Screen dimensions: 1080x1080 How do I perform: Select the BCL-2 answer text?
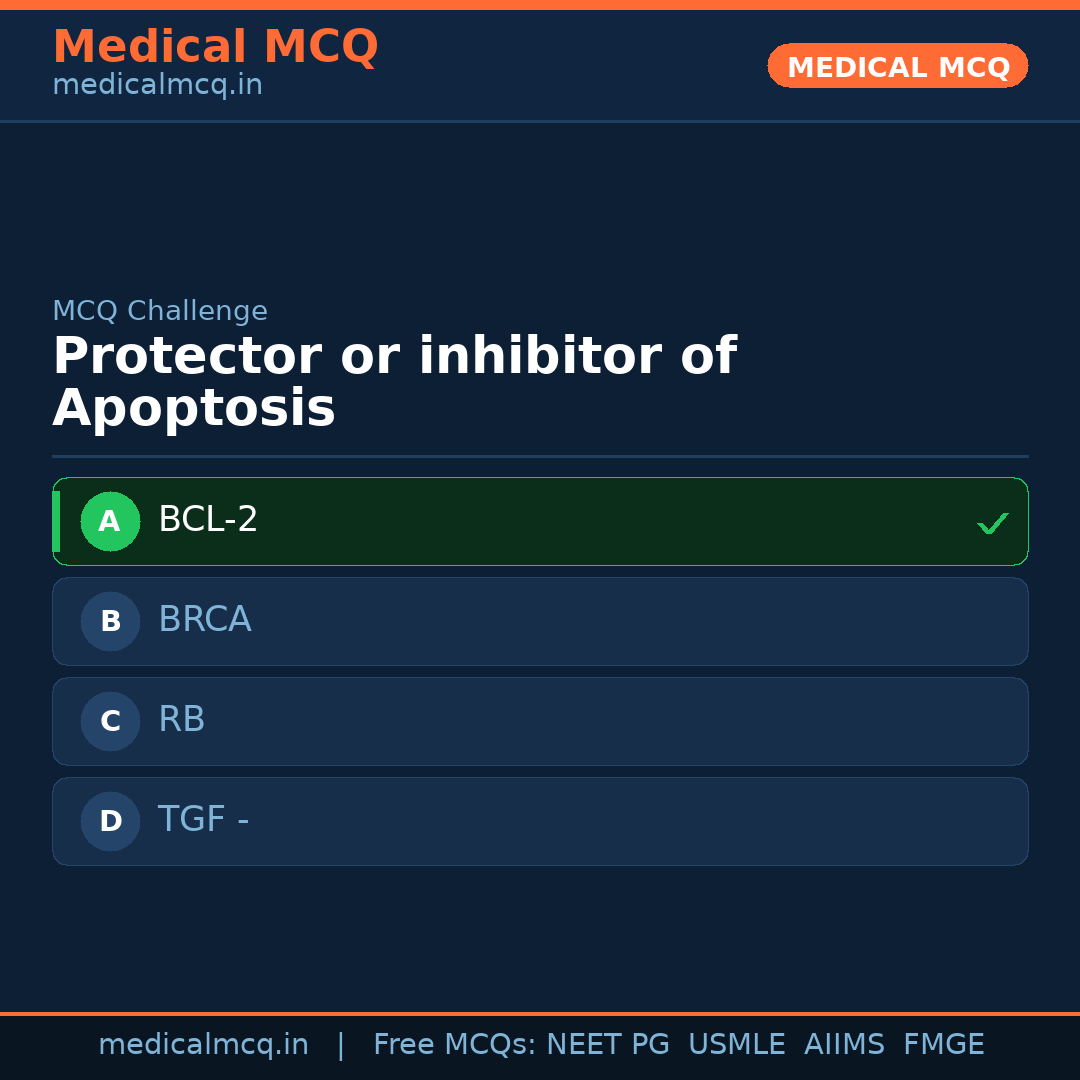(208, 520)
